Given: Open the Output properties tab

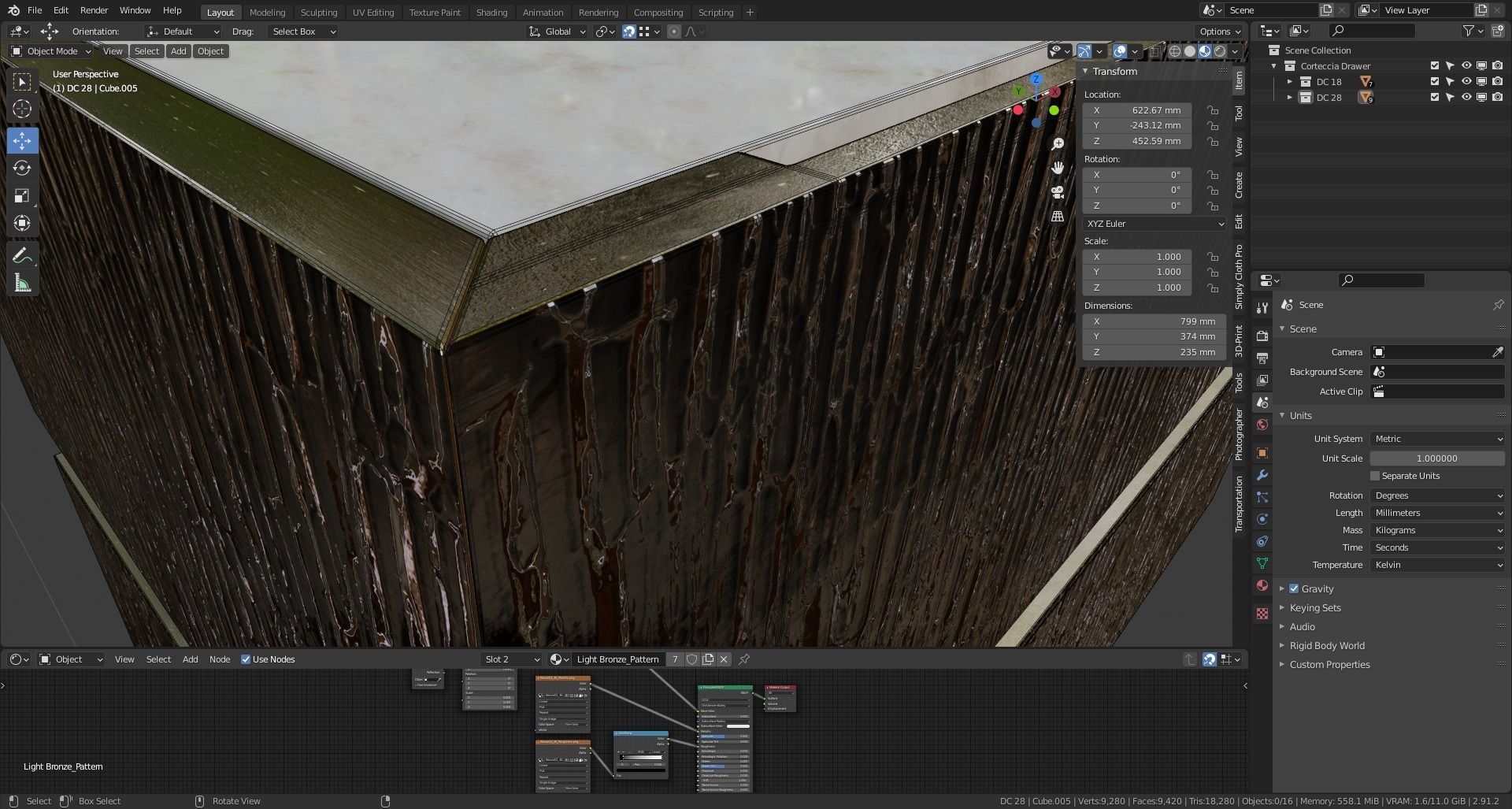Looking at the screenshot, I should tap(1262, 358).
